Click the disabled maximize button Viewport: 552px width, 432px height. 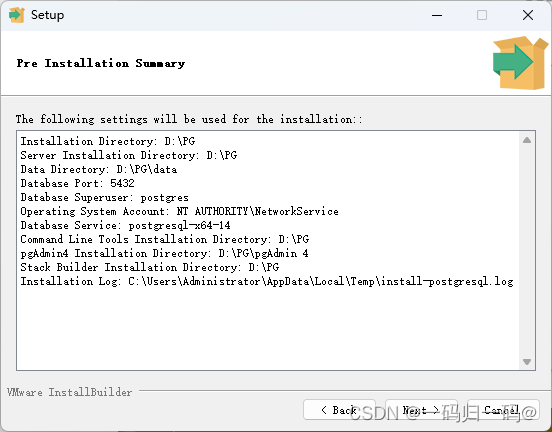click(x=482, y=15)
